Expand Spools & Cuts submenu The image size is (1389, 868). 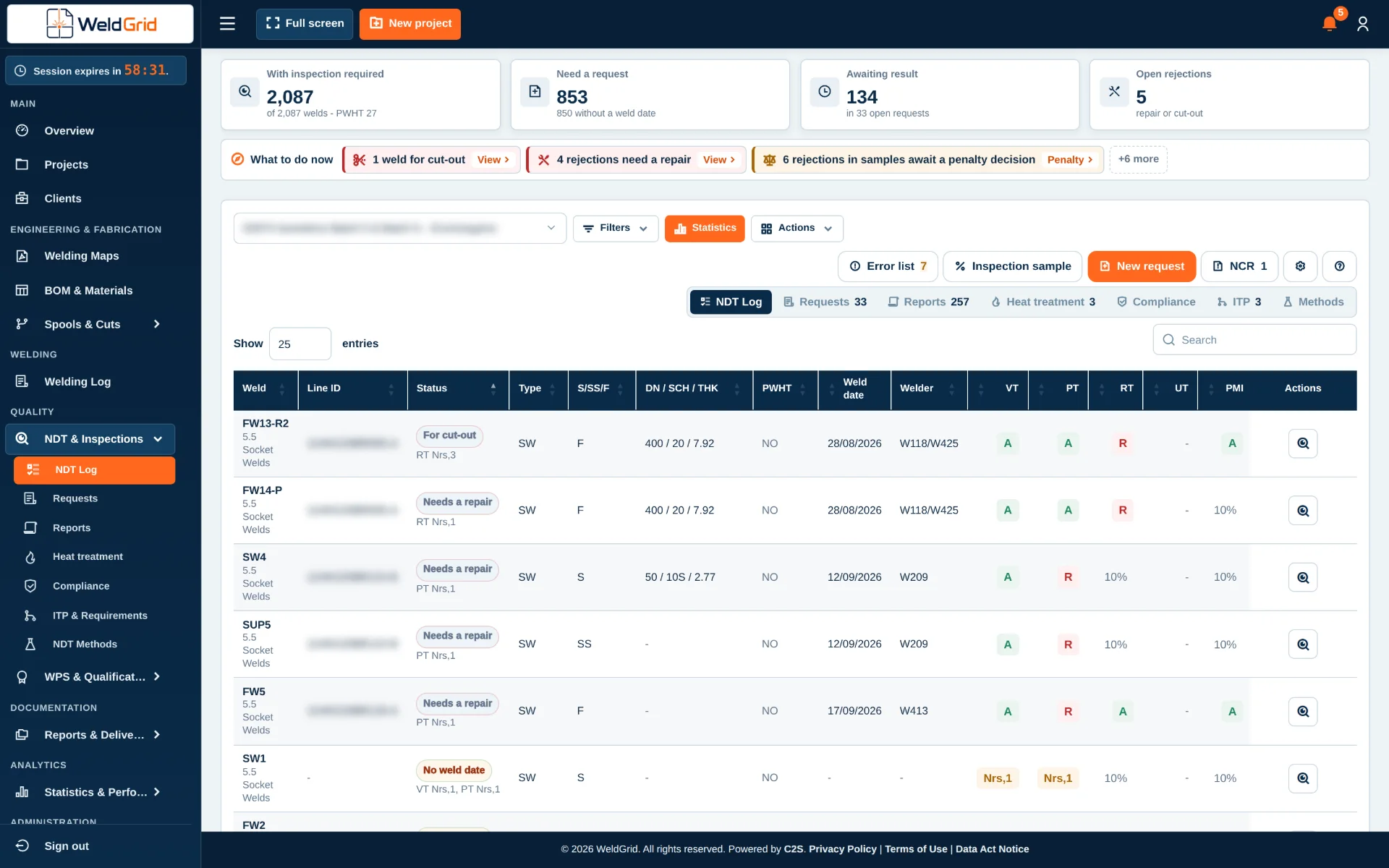[87, 324]
